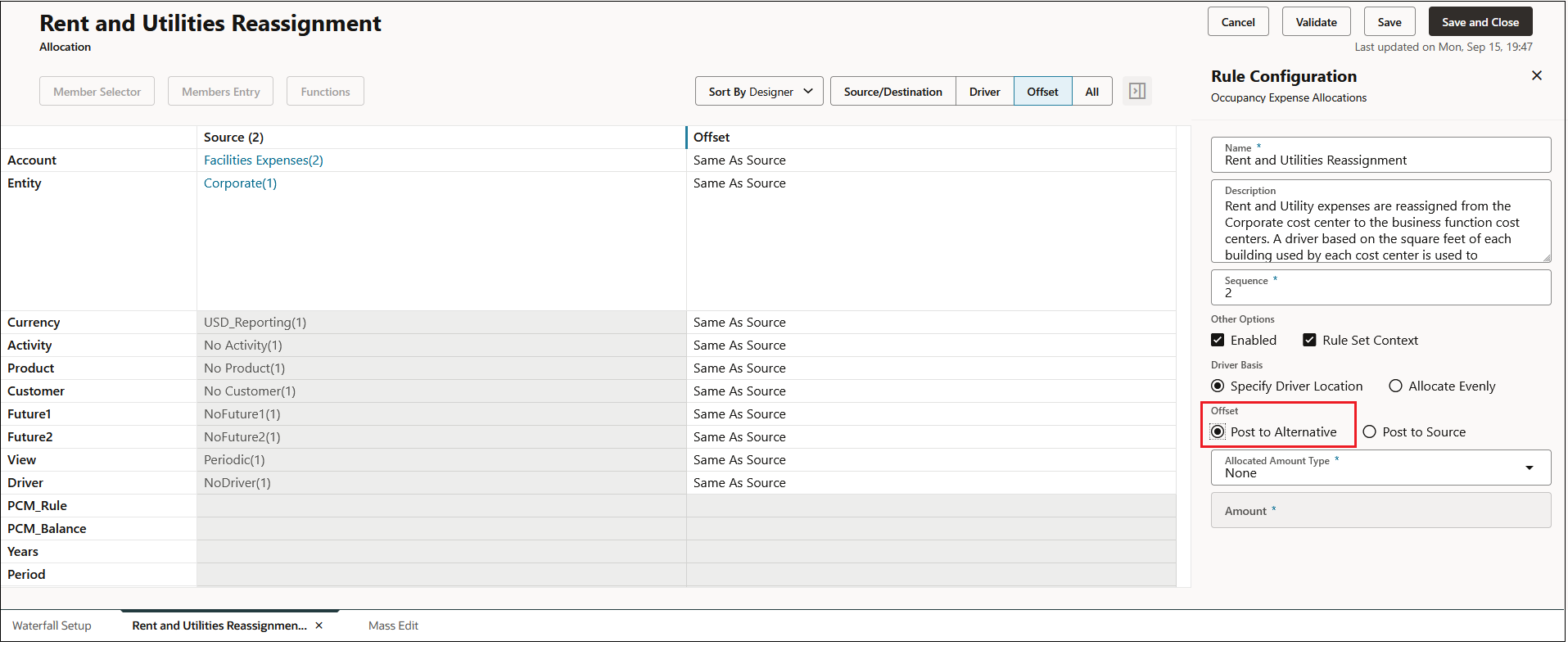
Task: Click the Validate button
Action: click(1316, 22)
